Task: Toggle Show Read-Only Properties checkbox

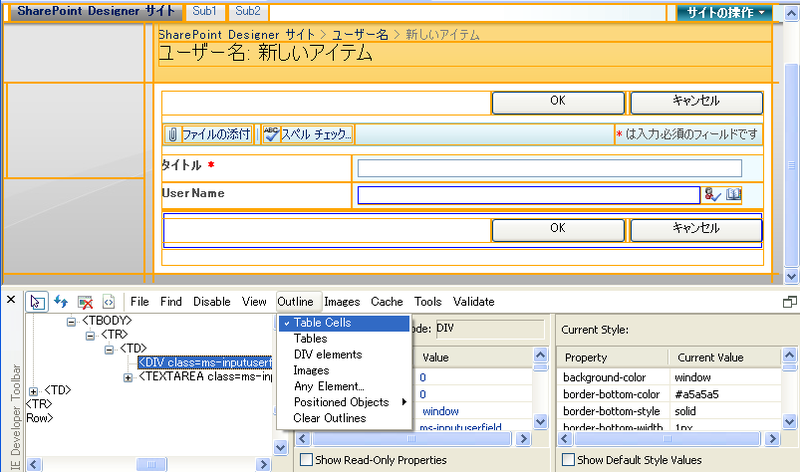Action: 306,460
